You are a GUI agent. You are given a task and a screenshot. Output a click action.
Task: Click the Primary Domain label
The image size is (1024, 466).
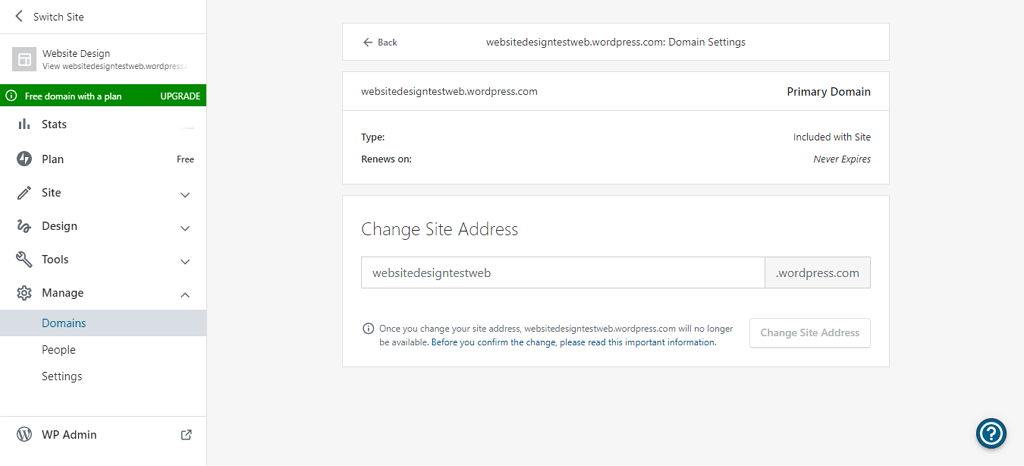pos(829,92)
